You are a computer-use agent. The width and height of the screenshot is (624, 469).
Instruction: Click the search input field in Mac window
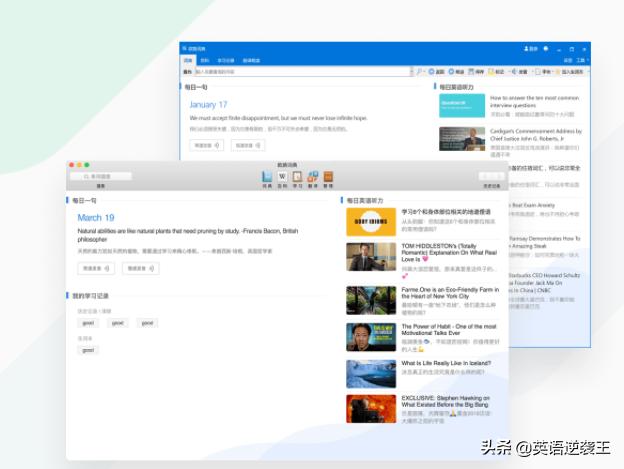(100, 176)
